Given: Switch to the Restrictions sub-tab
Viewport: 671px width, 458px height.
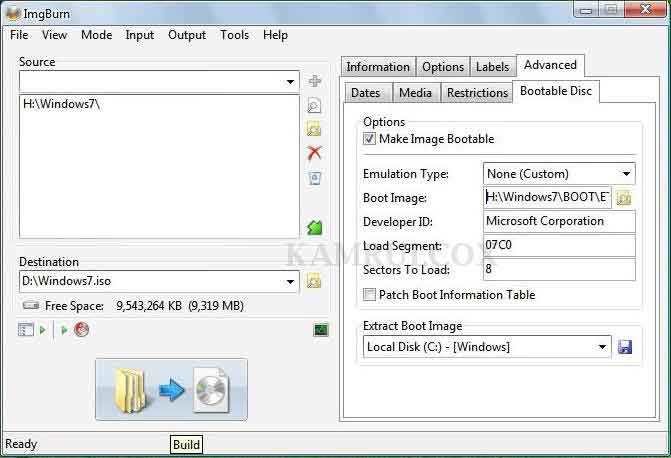Looking at the screenshot, I should [478, 93].
